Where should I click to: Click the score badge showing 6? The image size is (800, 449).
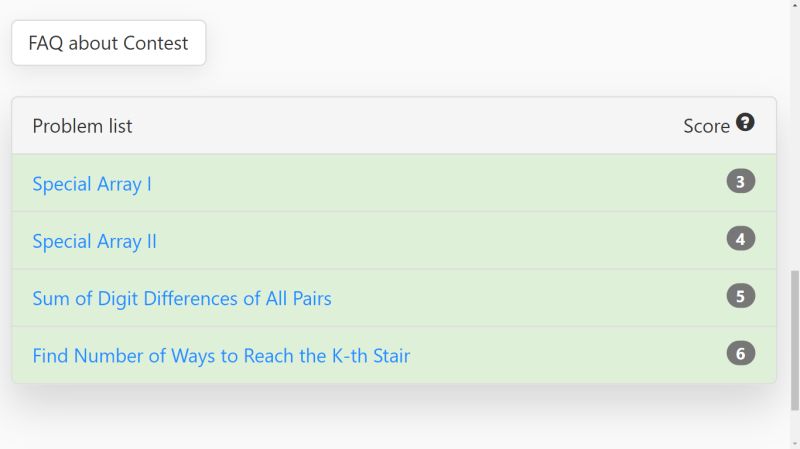coord(741,353)
